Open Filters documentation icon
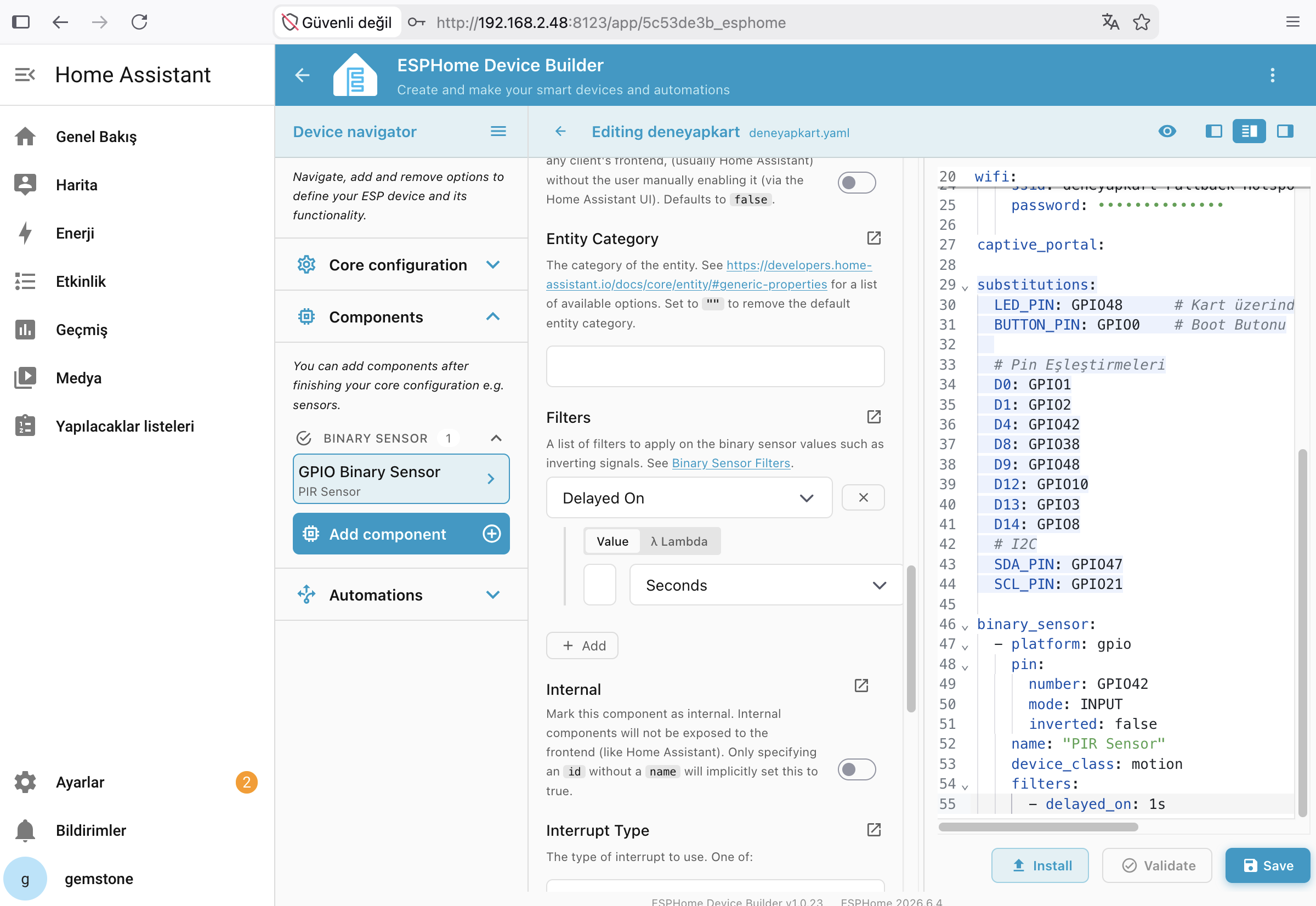 874,417
